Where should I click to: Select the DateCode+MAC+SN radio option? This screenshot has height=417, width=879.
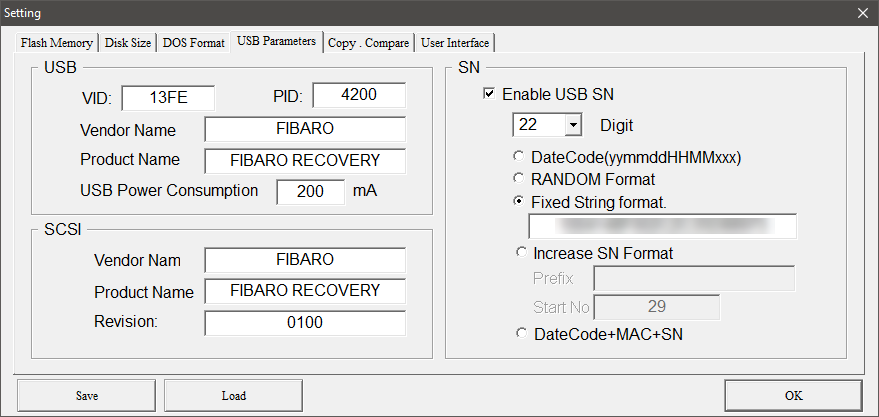click(x=521, y=334)
